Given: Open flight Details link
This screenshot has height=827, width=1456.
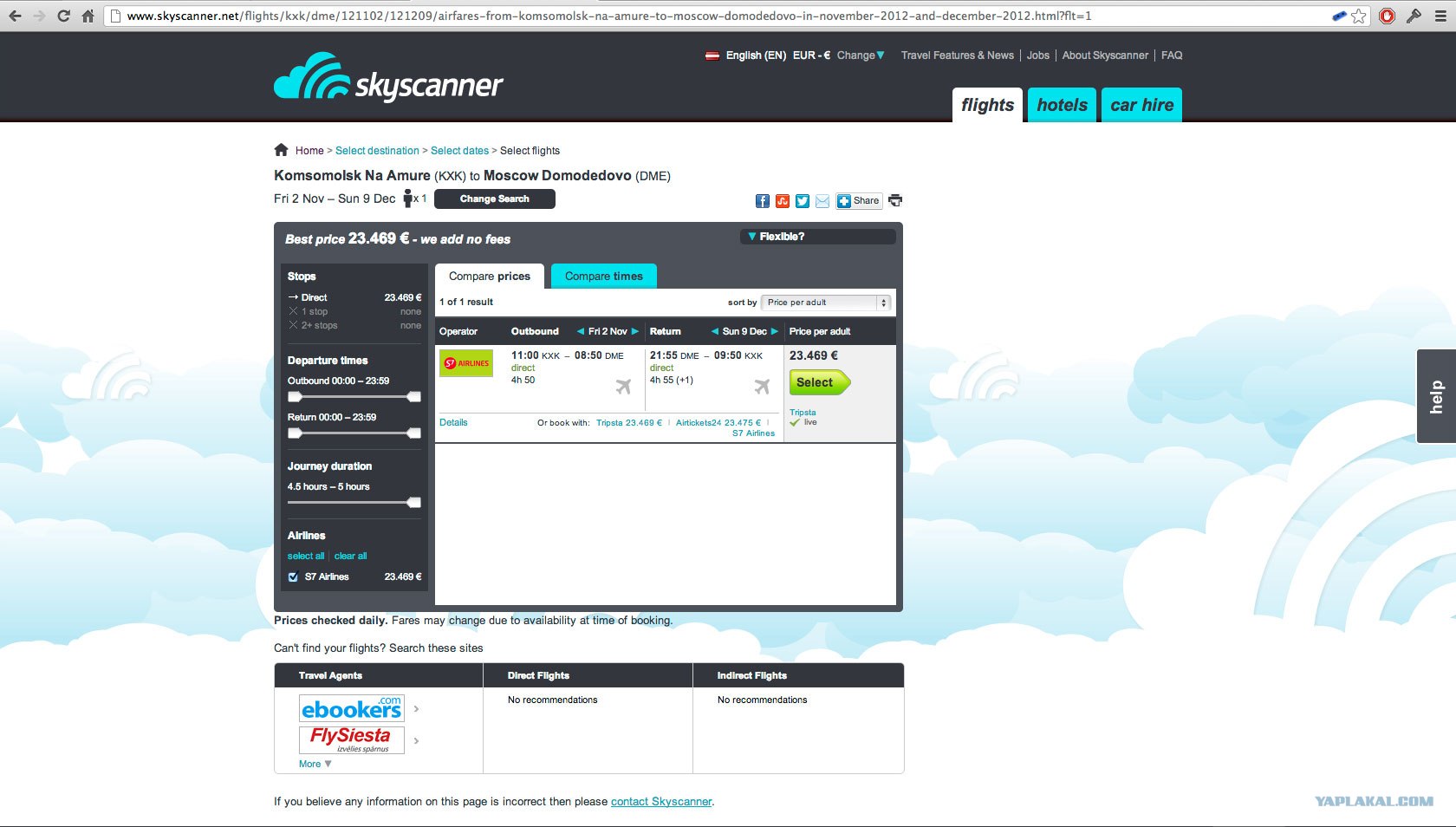Looking at the screenshot, I should click(453, 423).
